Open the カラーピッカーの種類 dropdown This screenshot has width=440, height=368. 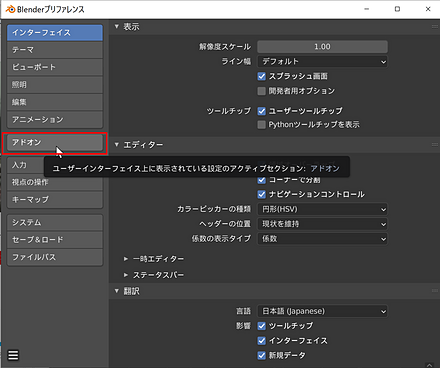[322, 209]
